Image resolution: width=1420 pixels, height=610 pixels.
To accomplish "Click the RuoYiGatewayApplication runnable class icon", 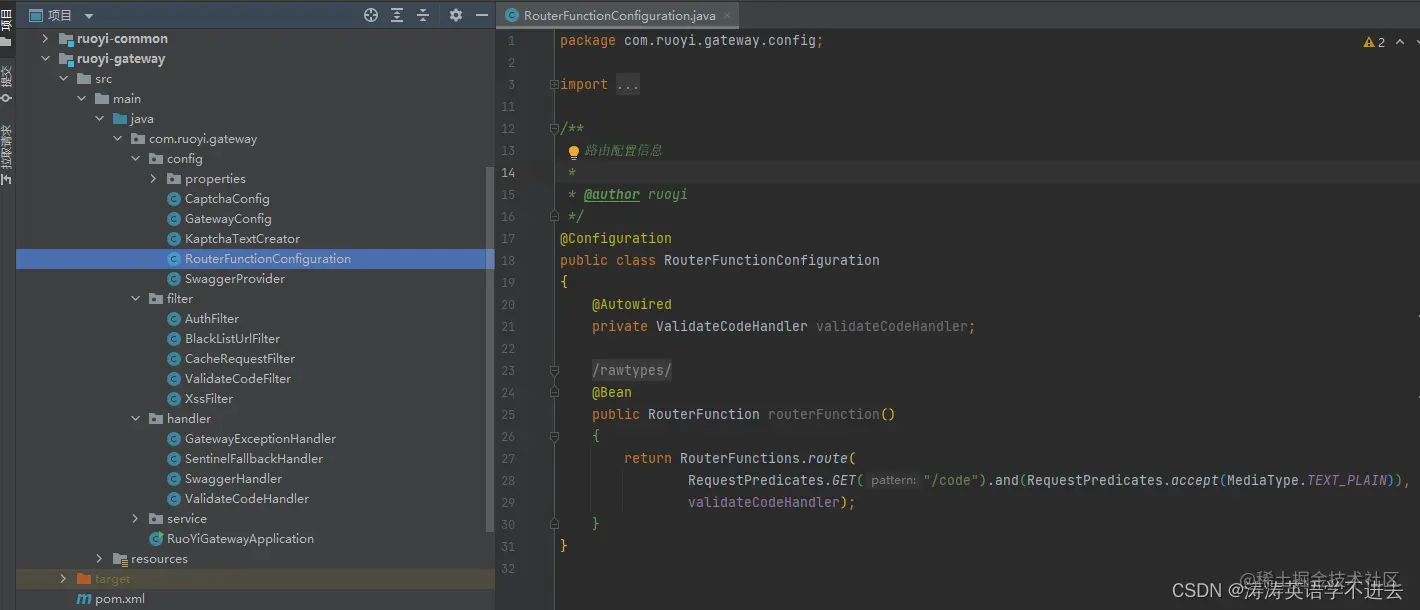I will 156,539.
